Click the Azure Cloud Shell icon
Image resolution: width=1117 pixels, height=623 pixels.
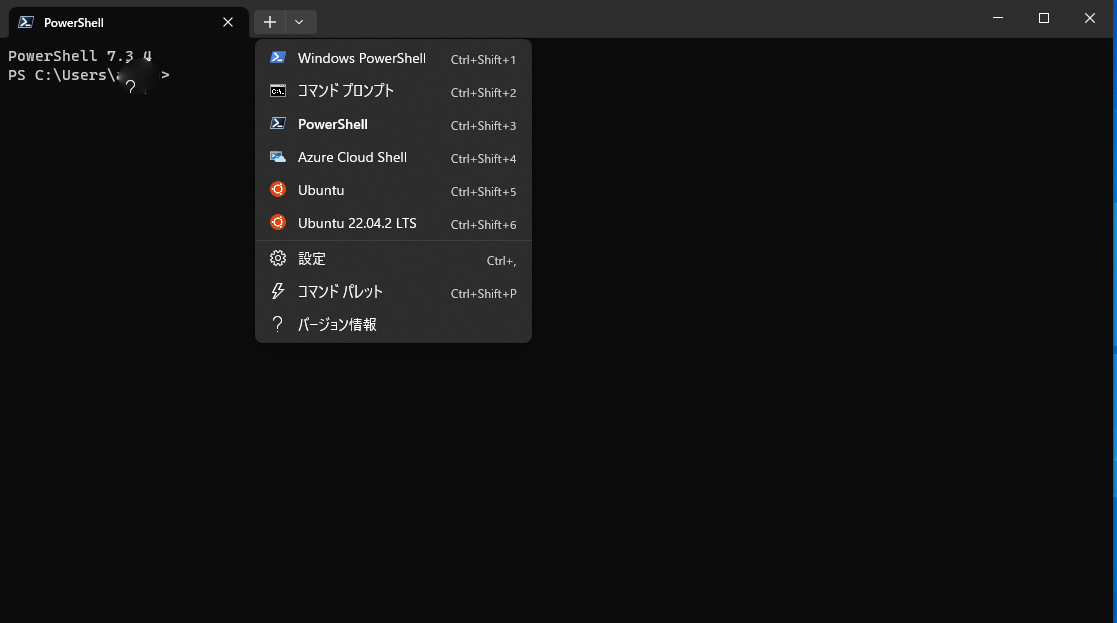(278, 157)
